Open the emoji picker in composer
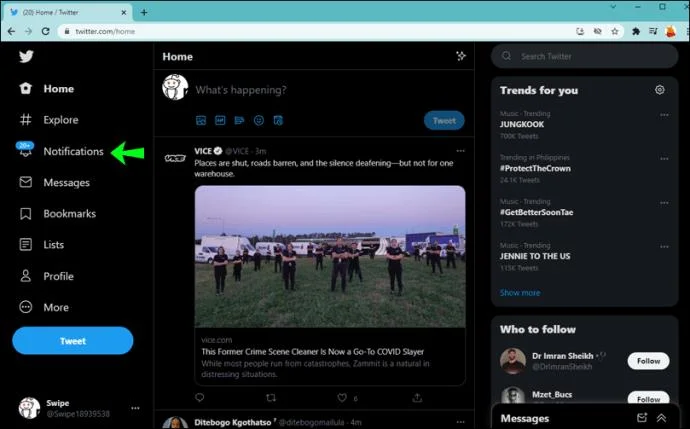 (259, 120)
